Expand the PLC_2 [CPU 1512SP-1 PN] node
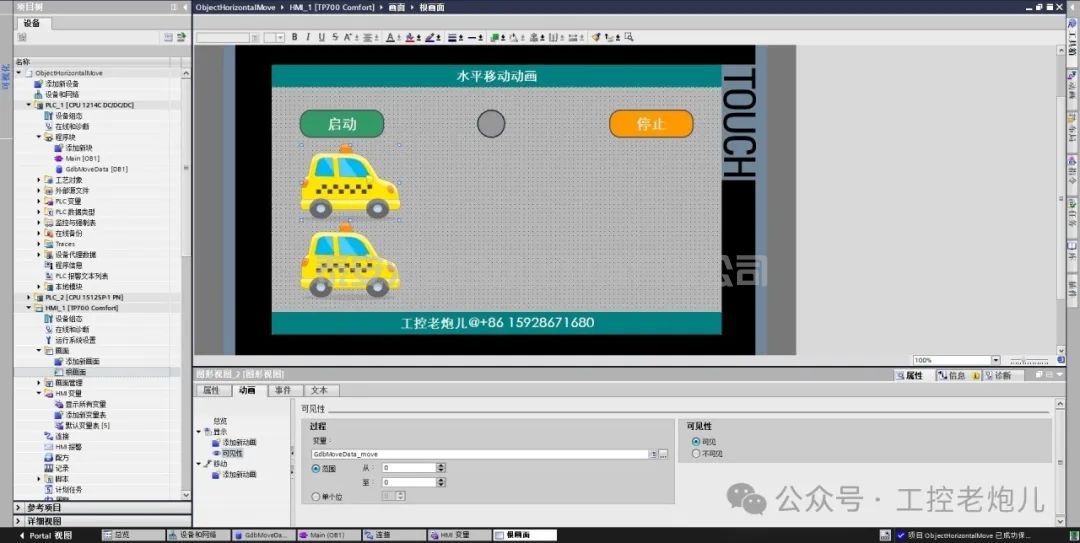Screen dimensions: 1080x543 pyautogui.click(x=28, y=297)
